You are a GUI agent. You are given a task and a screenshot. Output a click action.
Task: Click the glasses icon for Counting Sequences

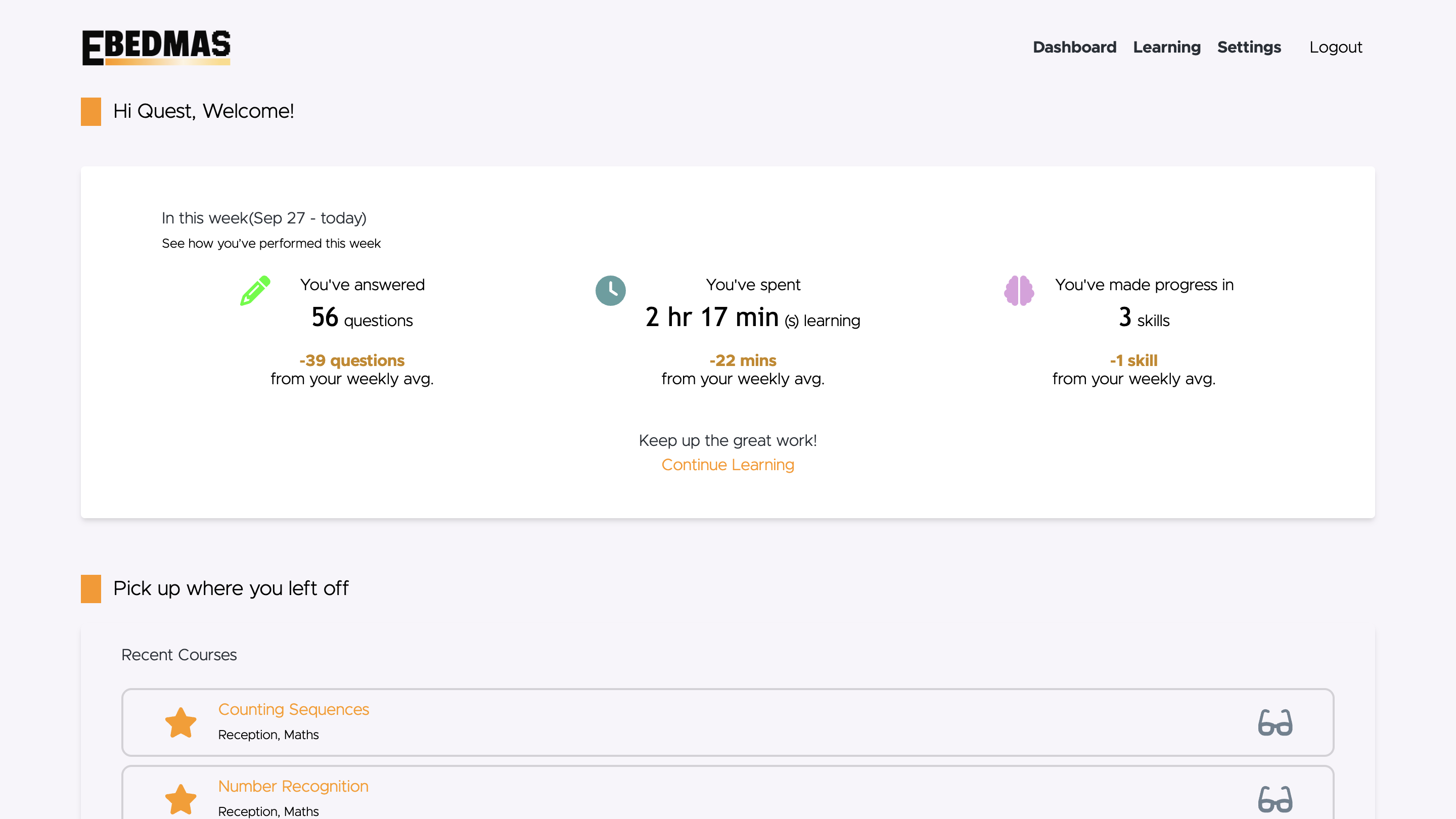1275,722
